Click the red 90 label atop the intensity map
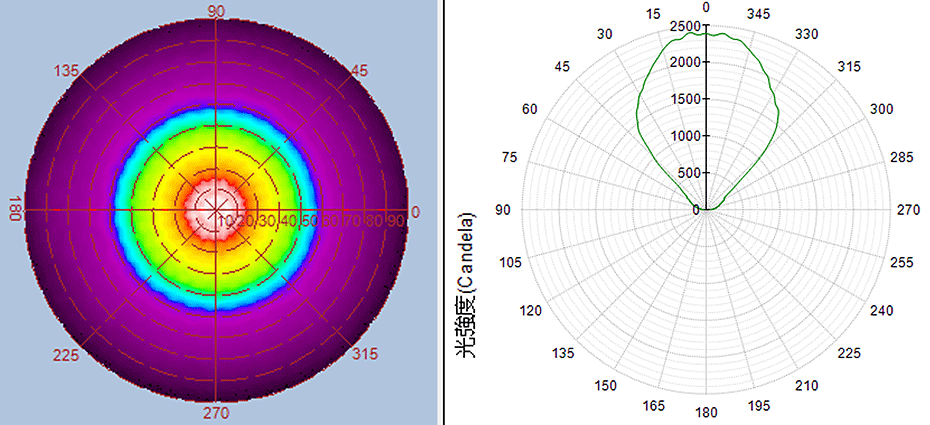Screen dimensions: 930x425 (216, 11)
